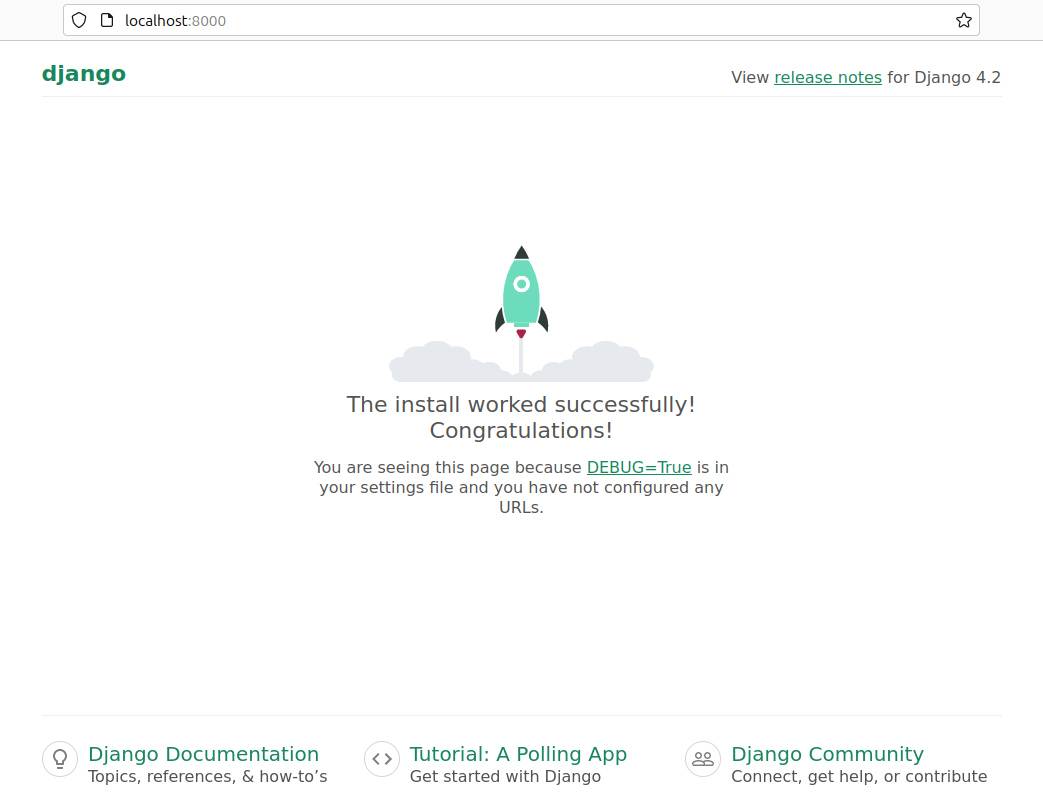The width and height of the screenshot is (1043, 800).
Task: Click the code brackets tutorial icon
Action: click(382, 759)
